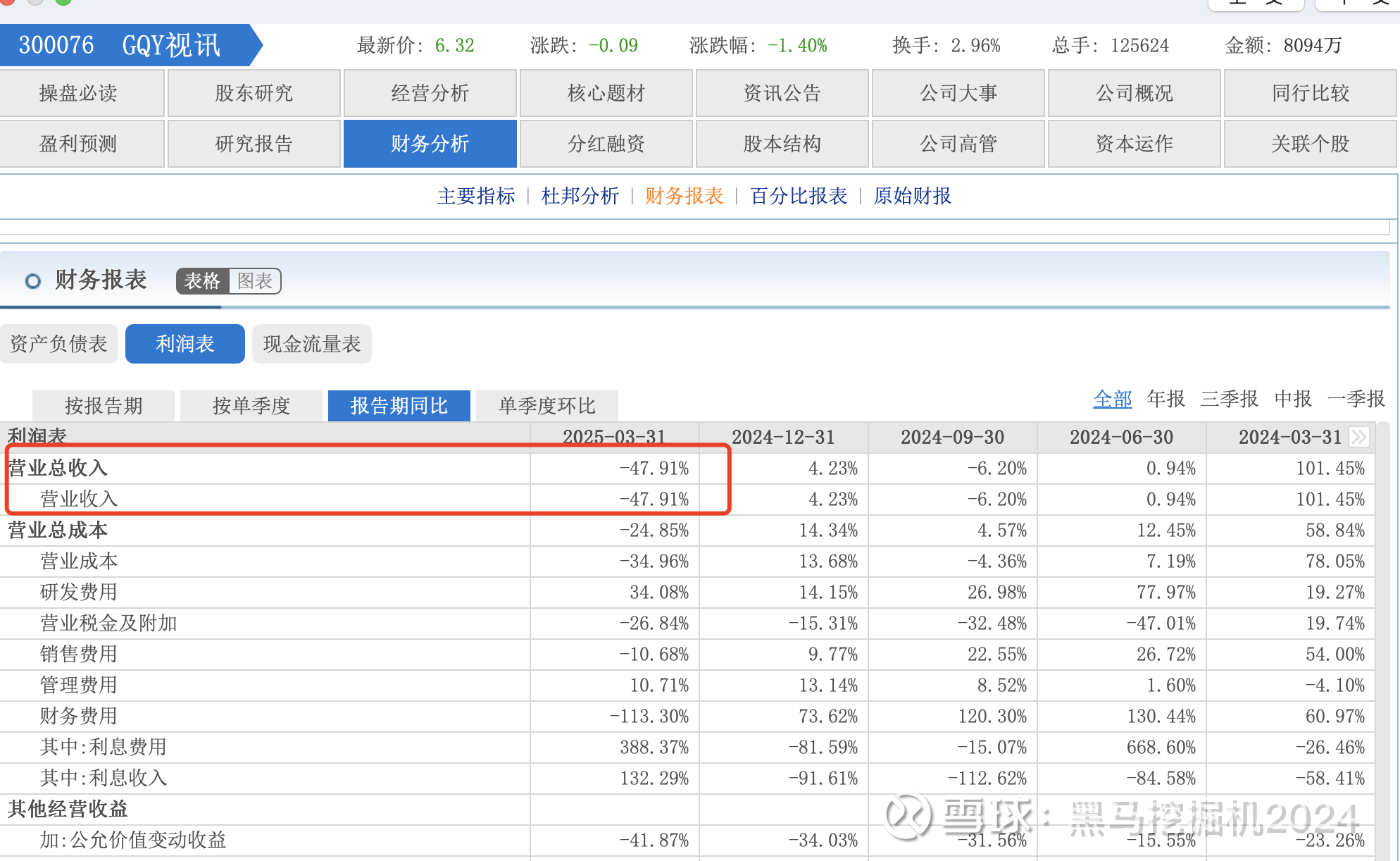This screenshot has height=861, width=1400.
Task: Show the 利润表 statement
Action: (x=185, y=344)
